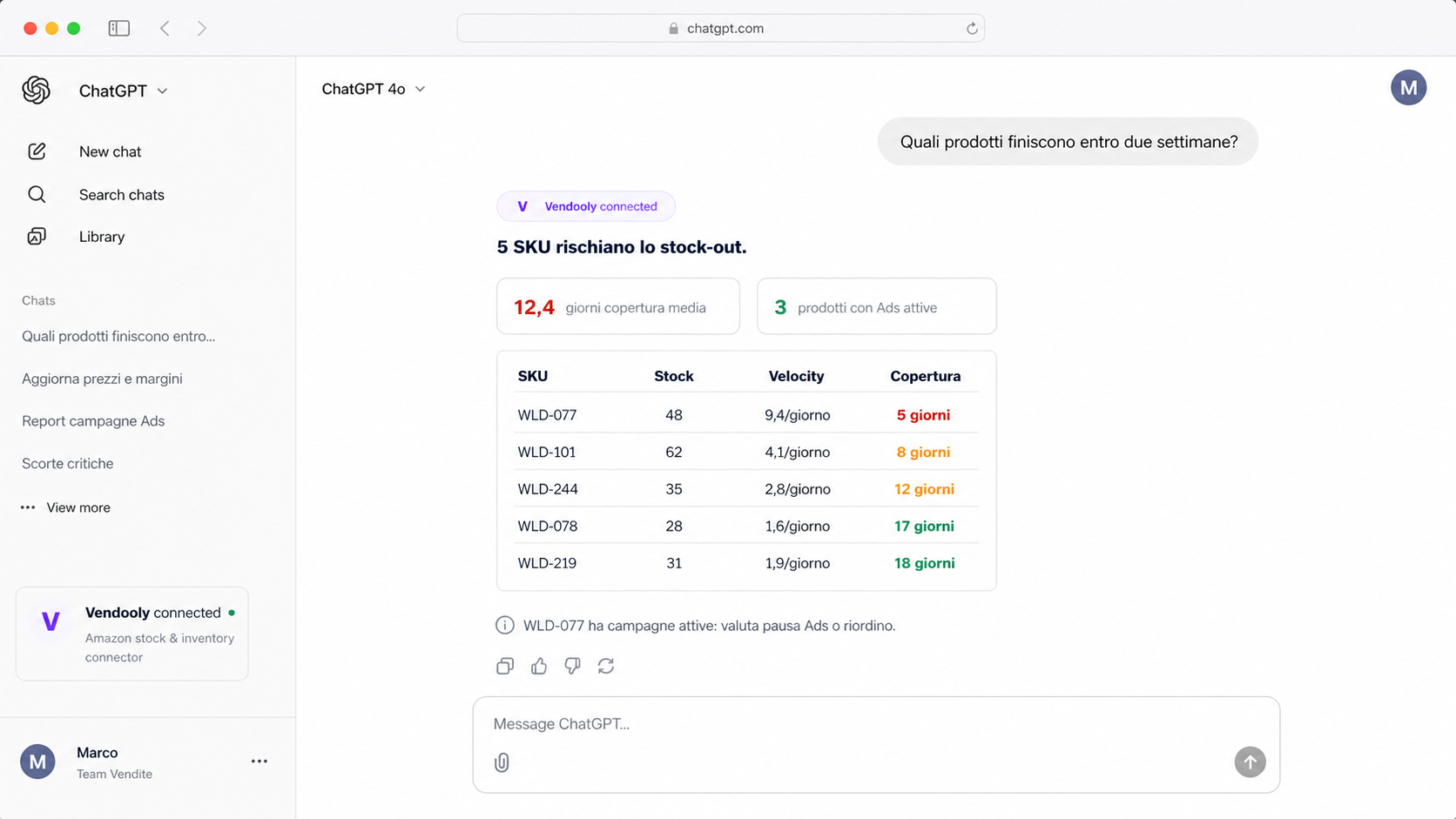The height and width of the screenshot is (819, 1456).
Task: Open chat 'Scorte critiche'
Action: (x=68, y=464)
